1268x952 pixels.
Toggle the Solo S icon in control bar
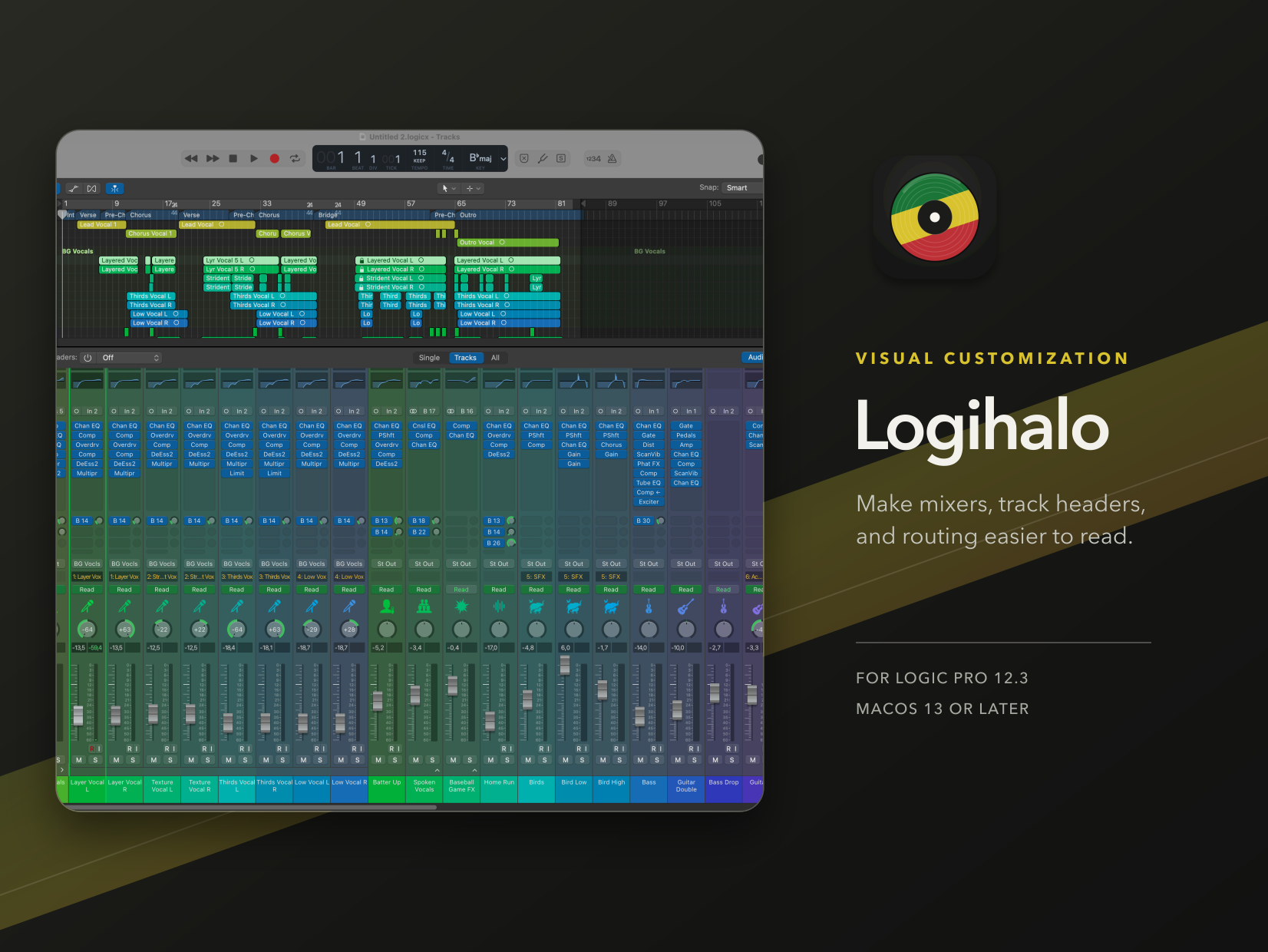(561, 159)
